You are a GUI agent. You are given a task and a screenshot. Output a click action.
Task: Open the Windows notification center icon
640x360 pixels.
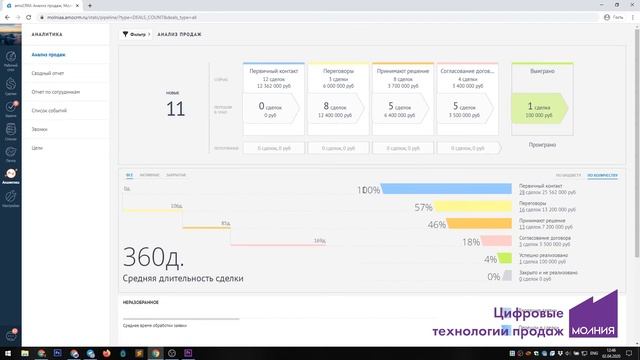[629, 353]
